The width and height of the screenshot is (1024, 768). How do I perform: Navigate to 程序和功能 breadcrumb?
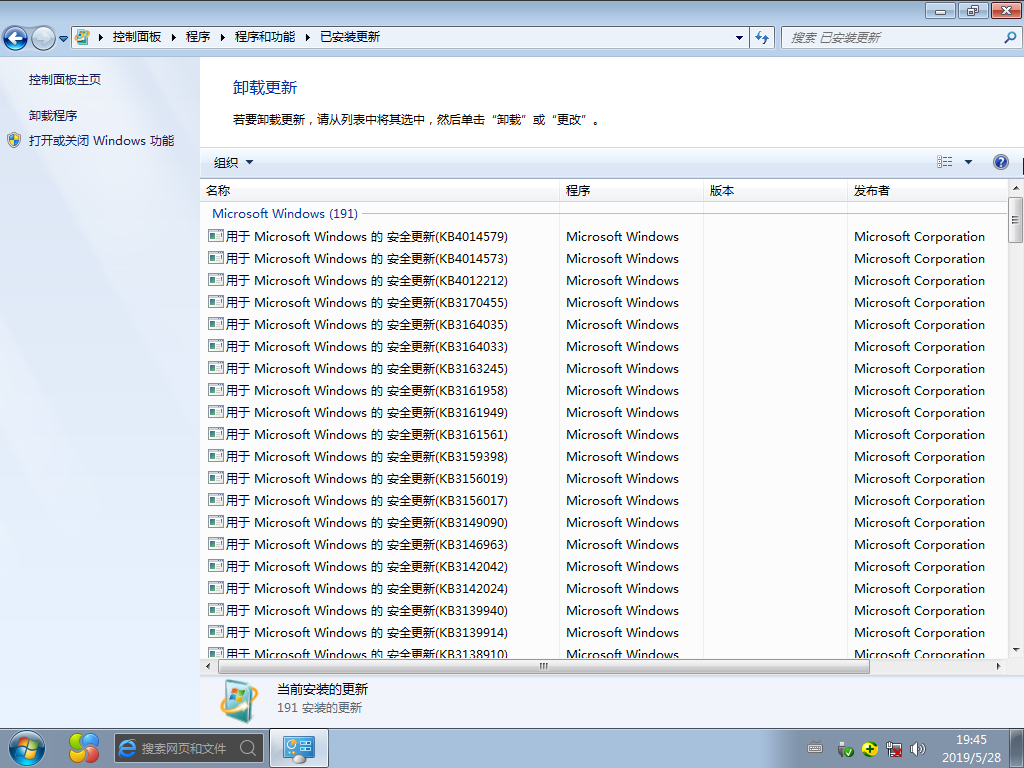point(264,37)
